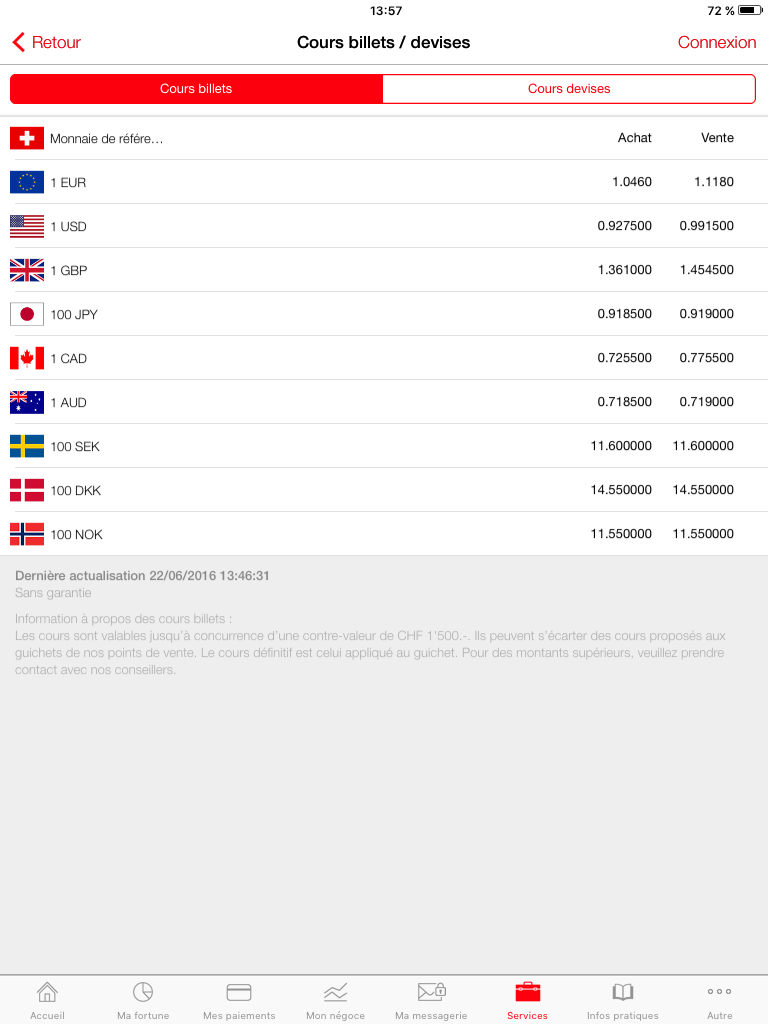Viewport: 768px width, 1024px height.
Task: Select the Services briefcase icon
Action: (527, 993)
